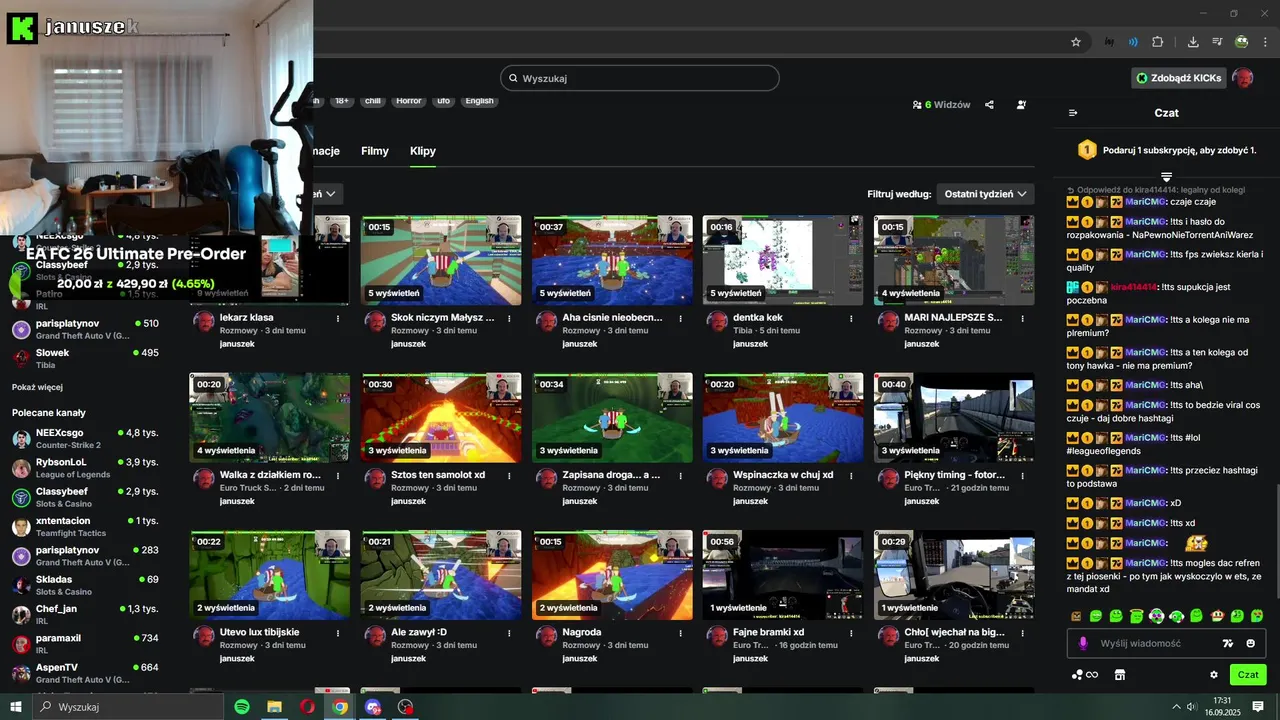Open the options dots for 'lekarz klasa' clip
The image size is (1280, 720).
pos(338,318)
